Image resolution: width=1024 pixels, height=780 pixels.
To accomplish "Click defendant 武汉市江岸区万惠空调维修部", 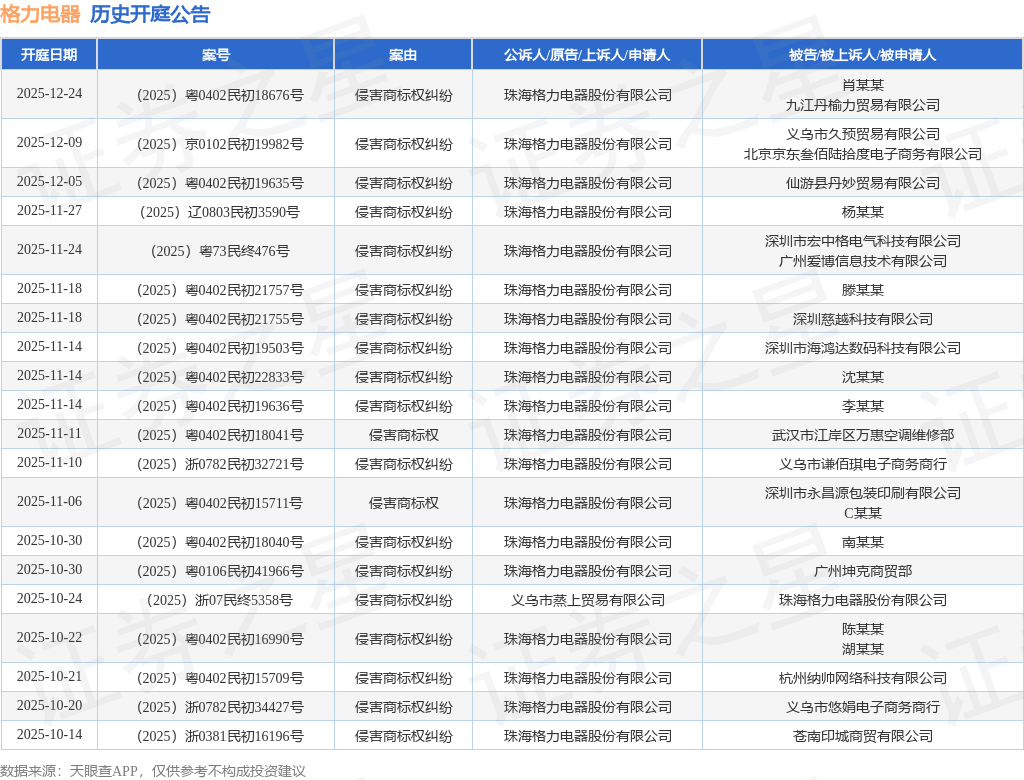I will pyautogui.click(x=863, y=436).
